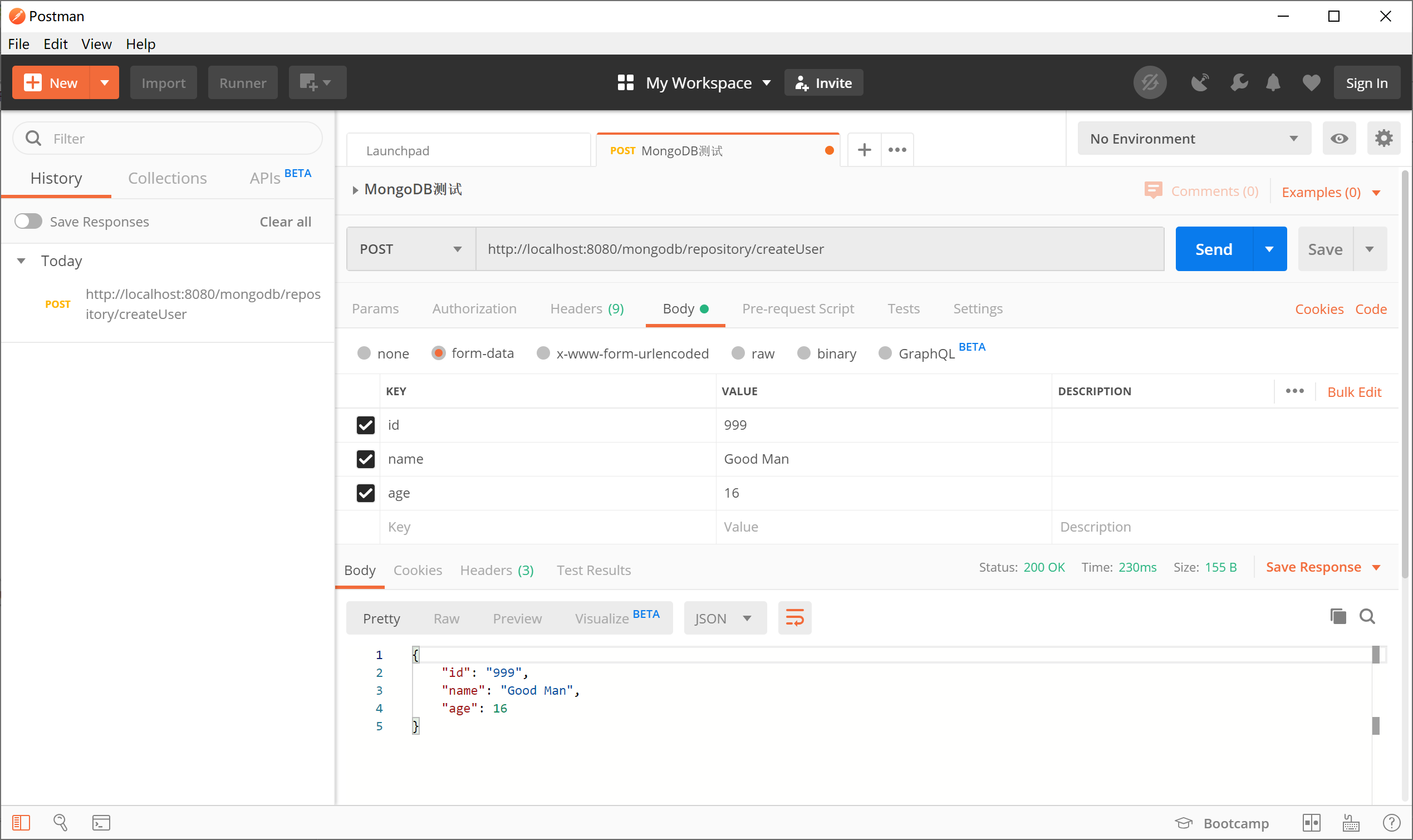Open Postman console icon in status bar
Image resolution: width=1413 pixels, height=840 pixels.
coord(101,822)
